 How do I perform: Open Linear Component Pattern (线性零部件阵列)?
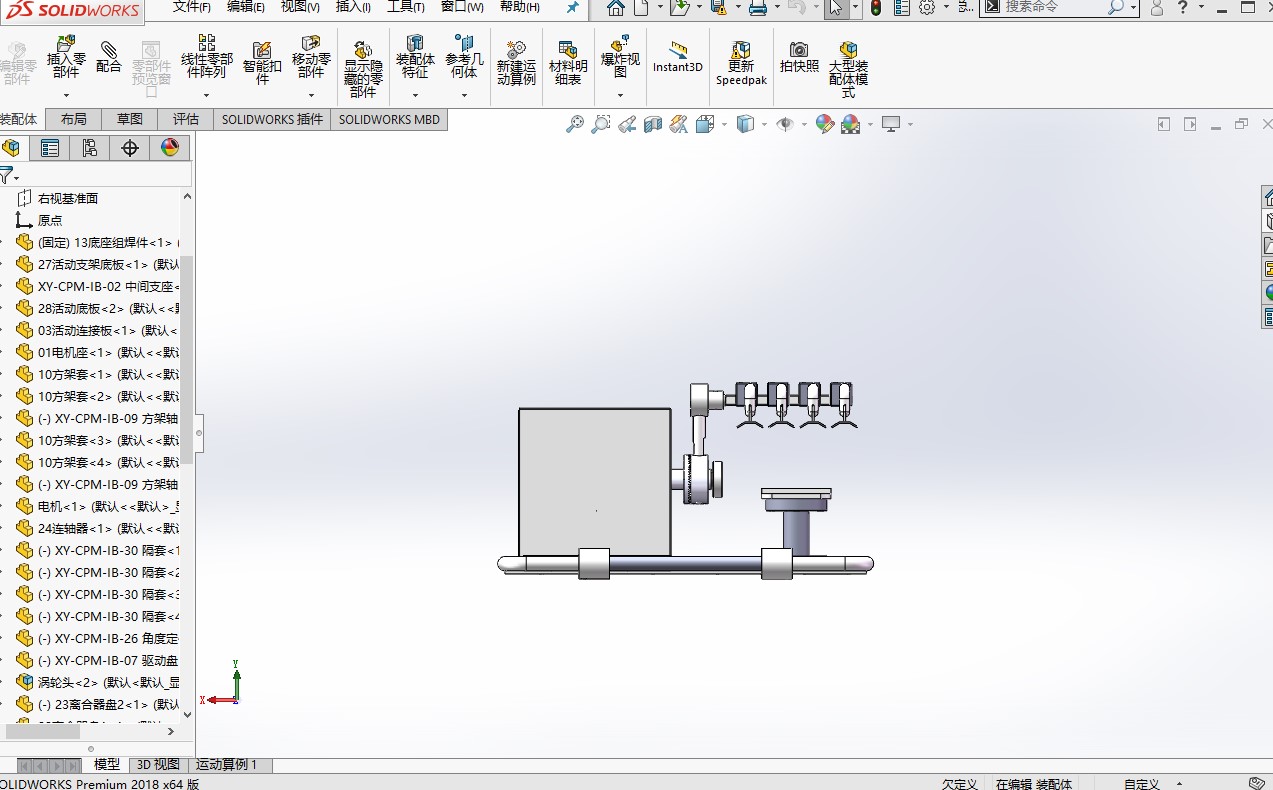[x=207, y=58]
